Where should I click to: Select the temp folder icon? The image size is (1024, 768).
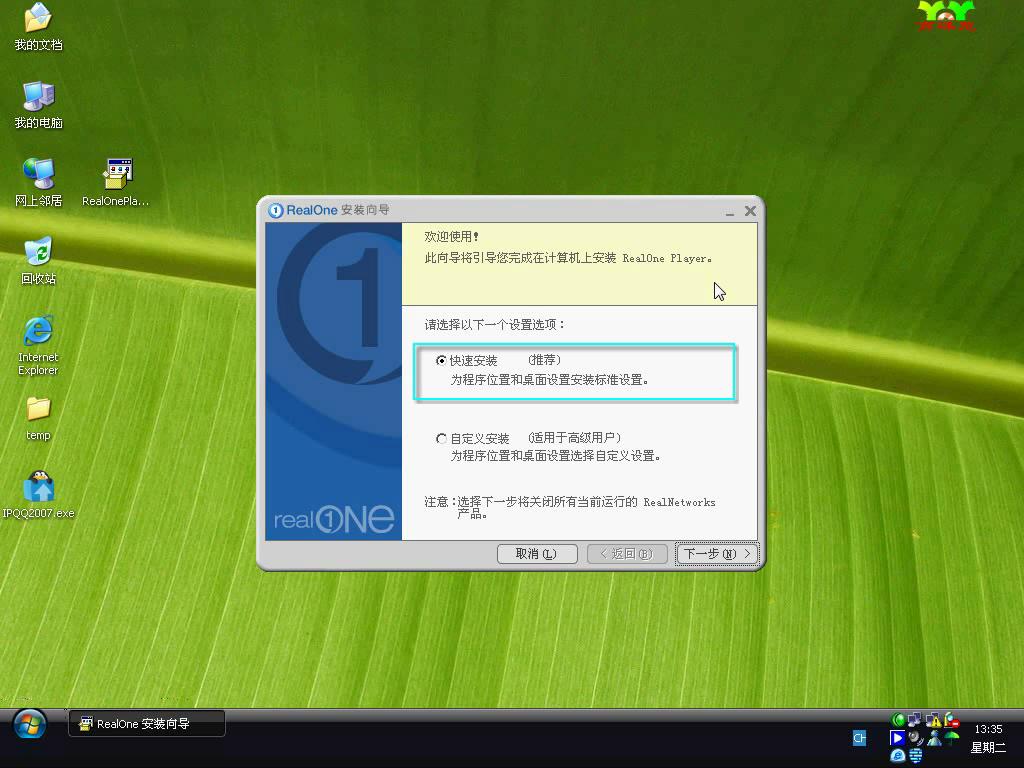click(x=38, y=419)
